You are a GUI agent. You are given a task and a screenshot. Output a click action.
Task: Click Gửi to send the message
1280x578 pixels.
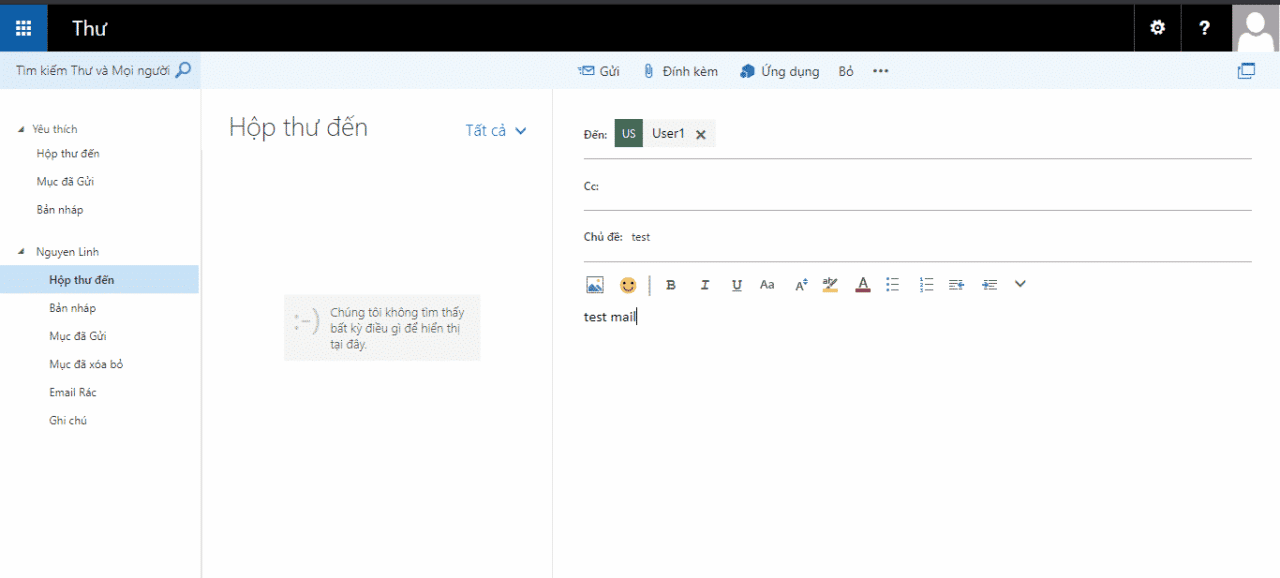(599, 71)
